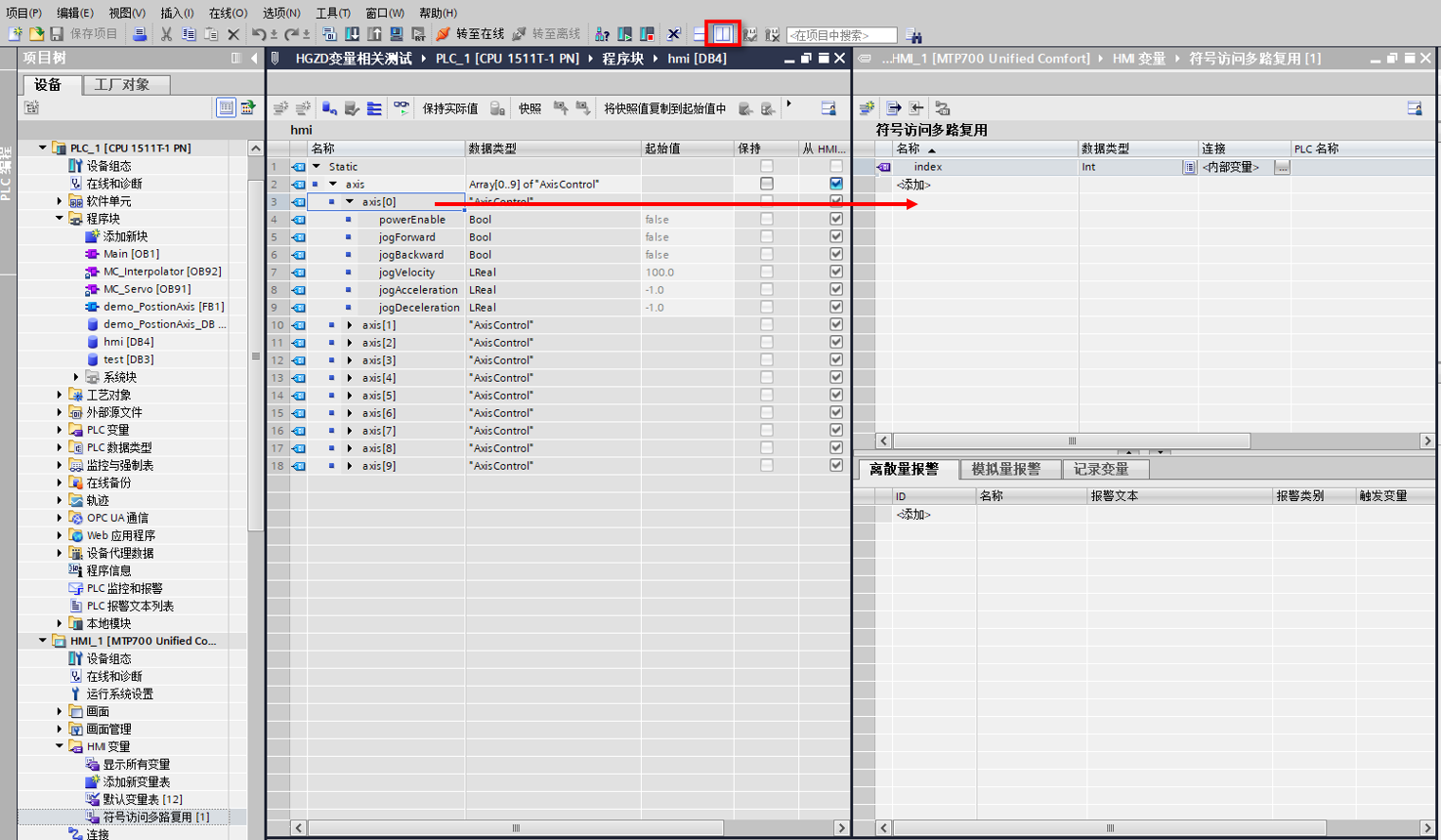Collapse the axis[0] struct node
Image resolution: width=1441 pixels, height=840 pixels.
(x=350, y=202)
